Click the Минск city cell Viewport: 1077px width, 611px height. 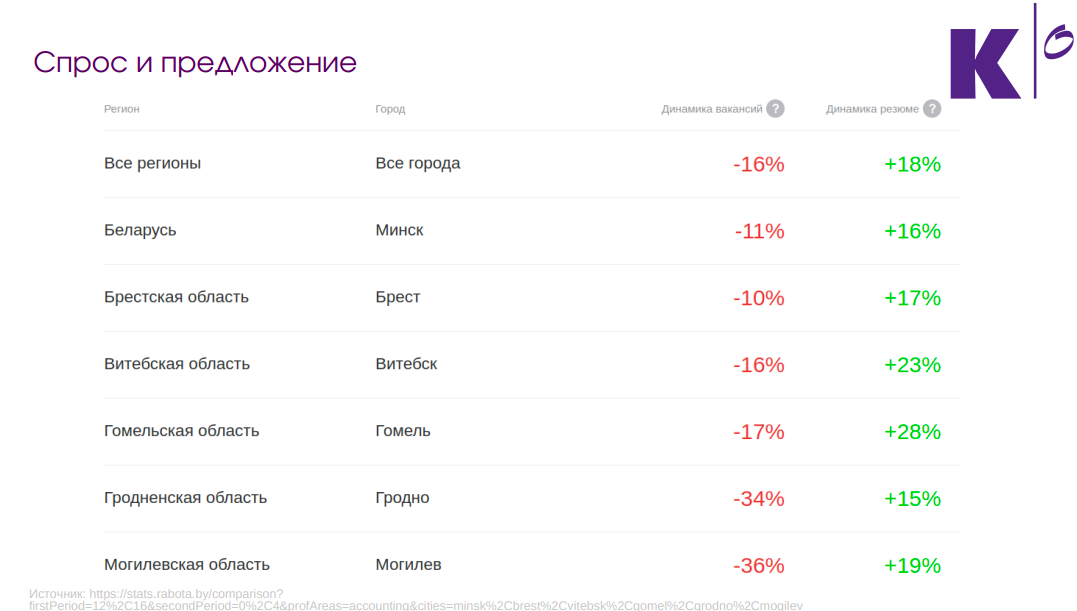(x=399, y=230)
